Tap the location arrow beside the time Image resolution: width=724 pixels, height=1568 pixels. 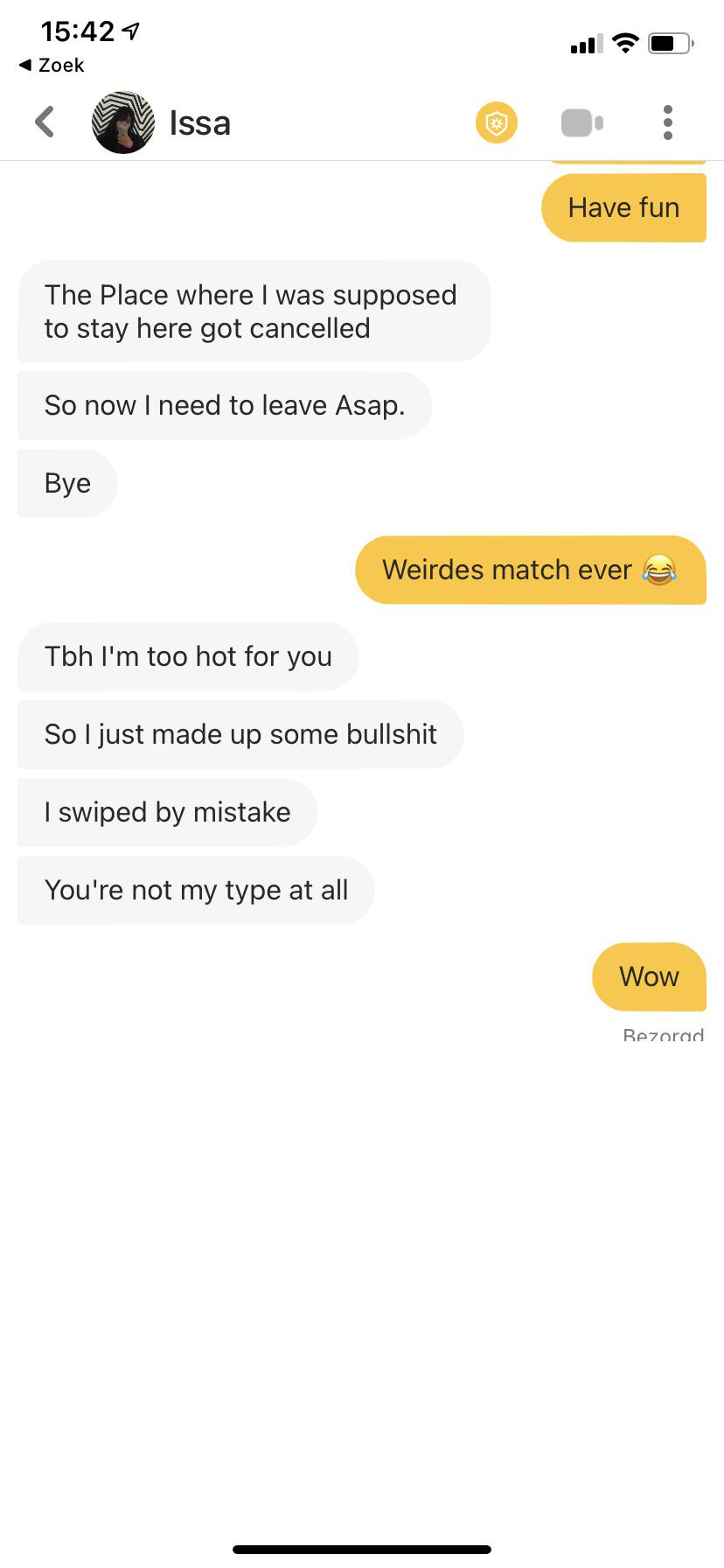pyautogui.click(x=130, y=32)
